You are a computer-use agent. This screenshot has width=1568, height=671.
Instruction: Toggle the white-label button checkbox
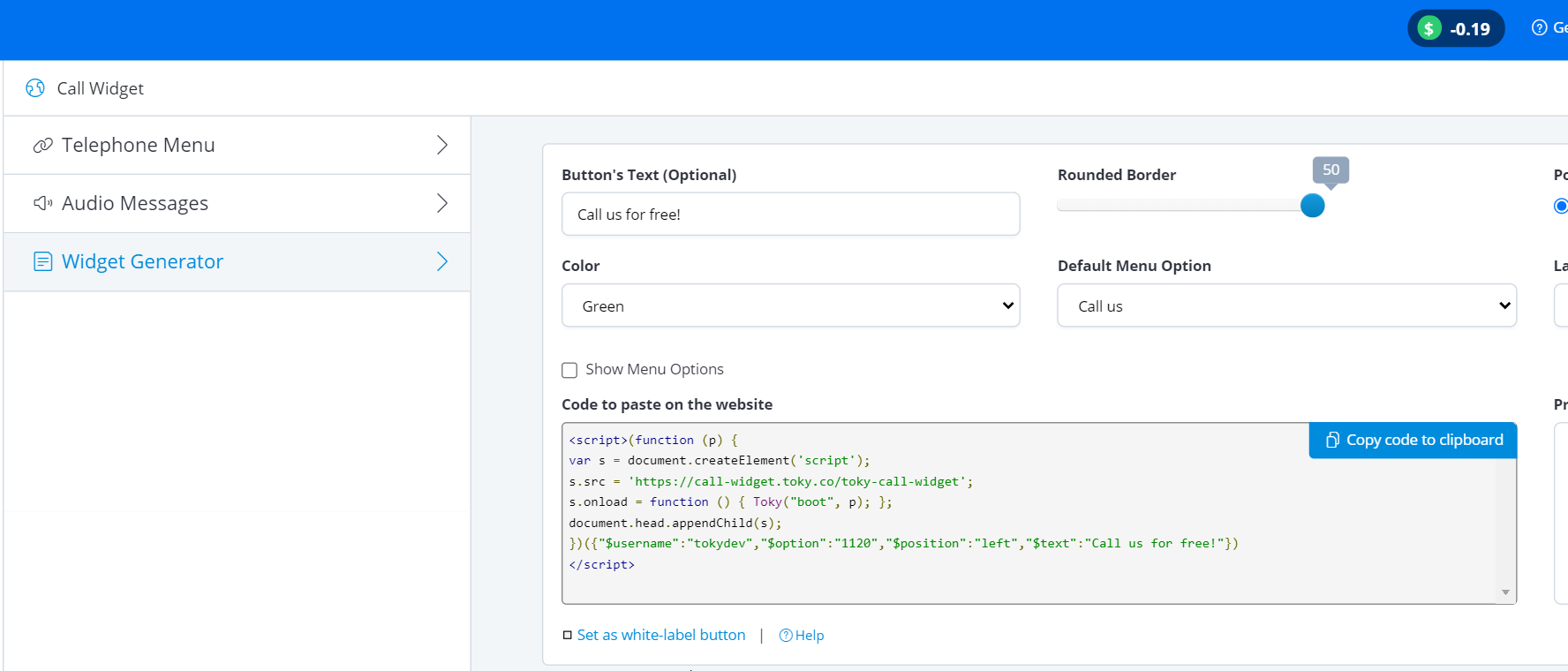click(x=568, y=636)
